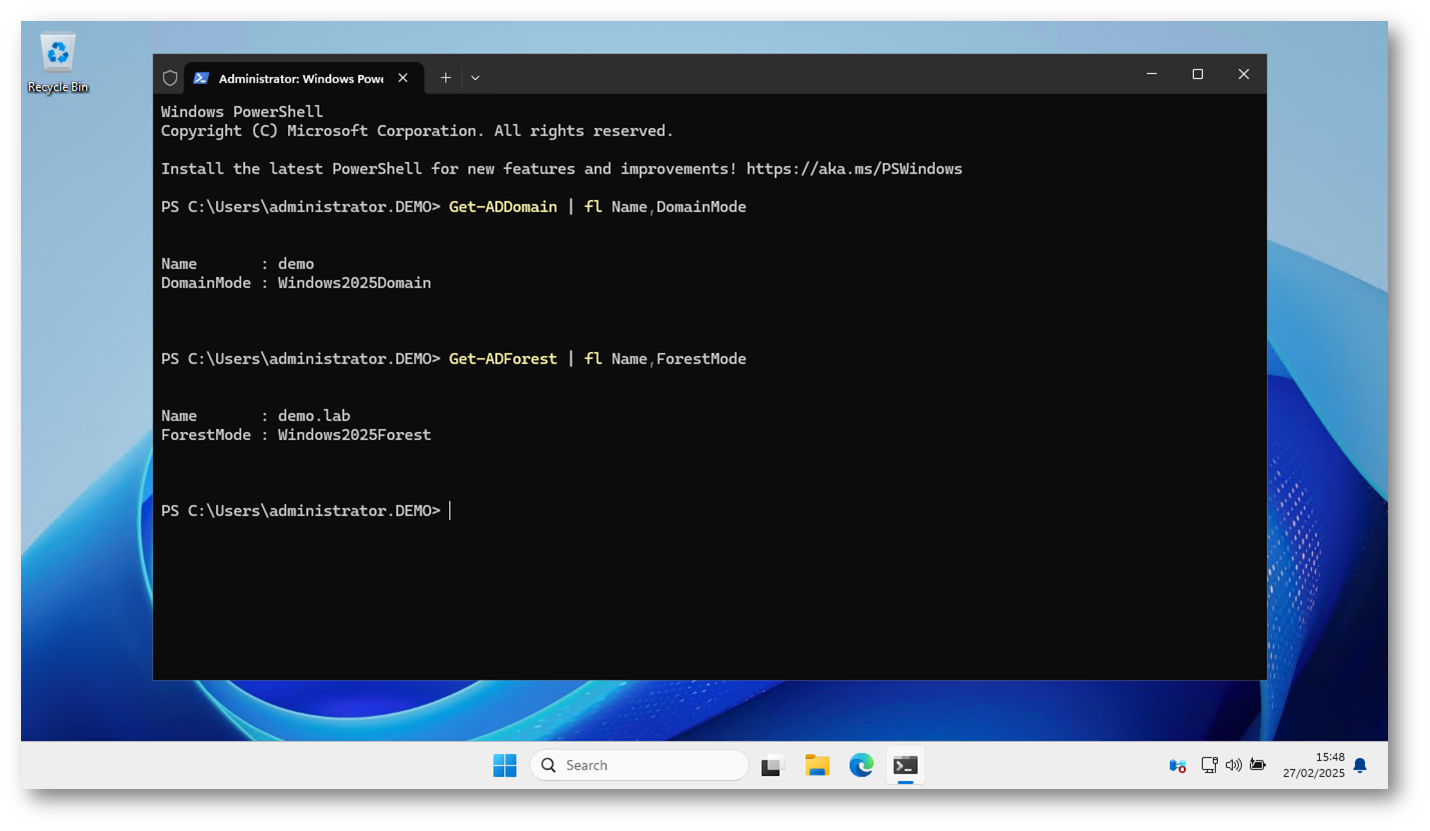Open notifications via the bell icon

coord(1360,766)
